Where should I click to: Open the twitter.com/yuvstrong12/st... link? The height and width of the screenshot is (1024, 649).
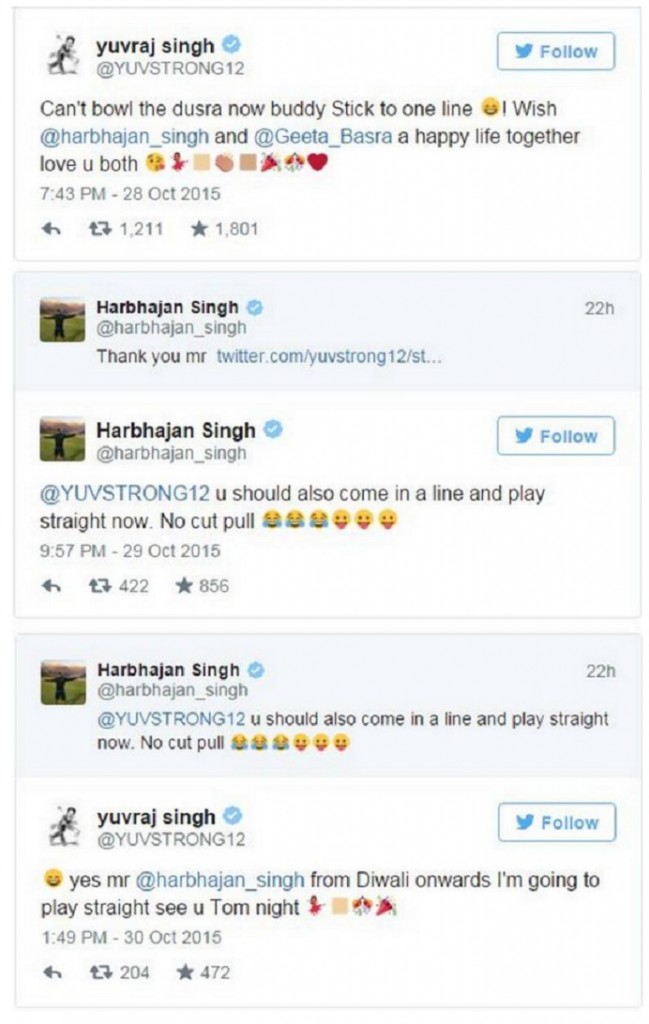329,357
